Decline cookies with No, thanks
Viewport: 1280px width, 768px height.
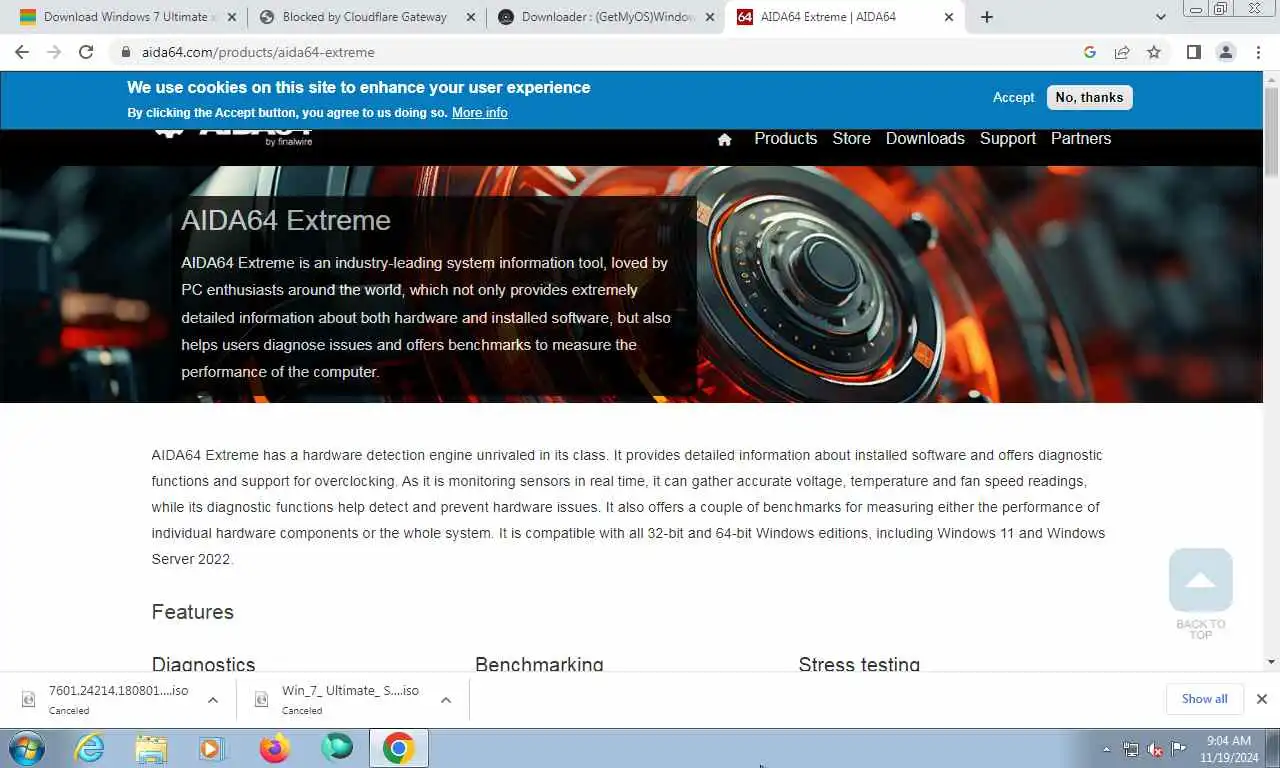(1089, 97)
